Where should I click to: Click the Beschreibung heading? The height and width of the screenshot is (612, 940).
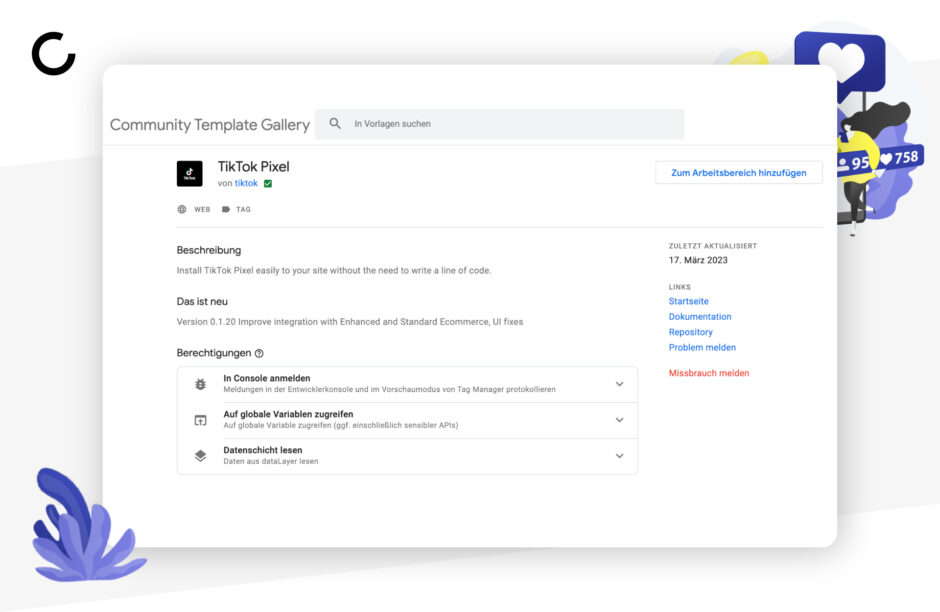(209, 250)
